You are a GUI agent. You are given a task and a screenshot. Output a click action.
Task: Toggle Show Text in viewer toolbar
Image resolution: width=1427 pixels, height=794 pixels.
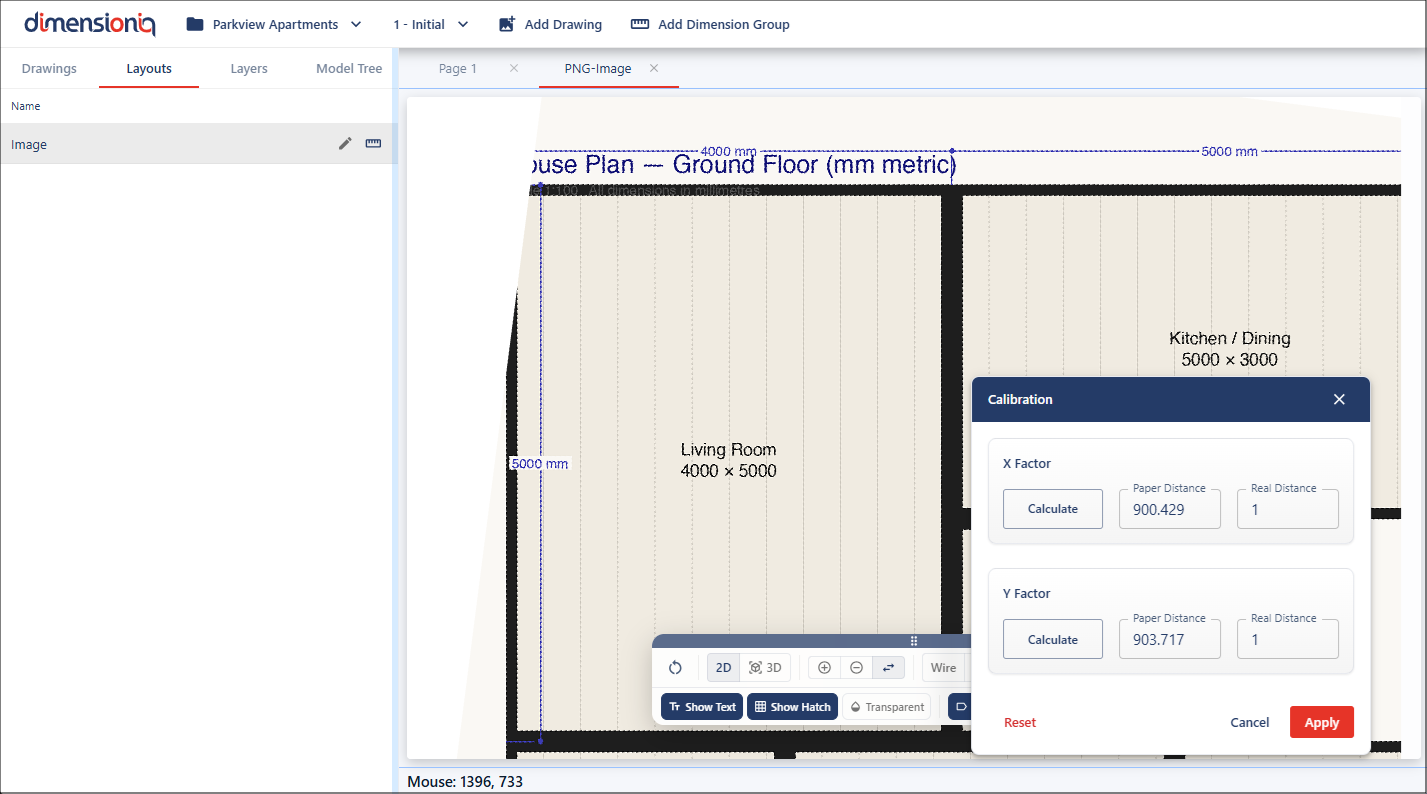click(702, 707)
